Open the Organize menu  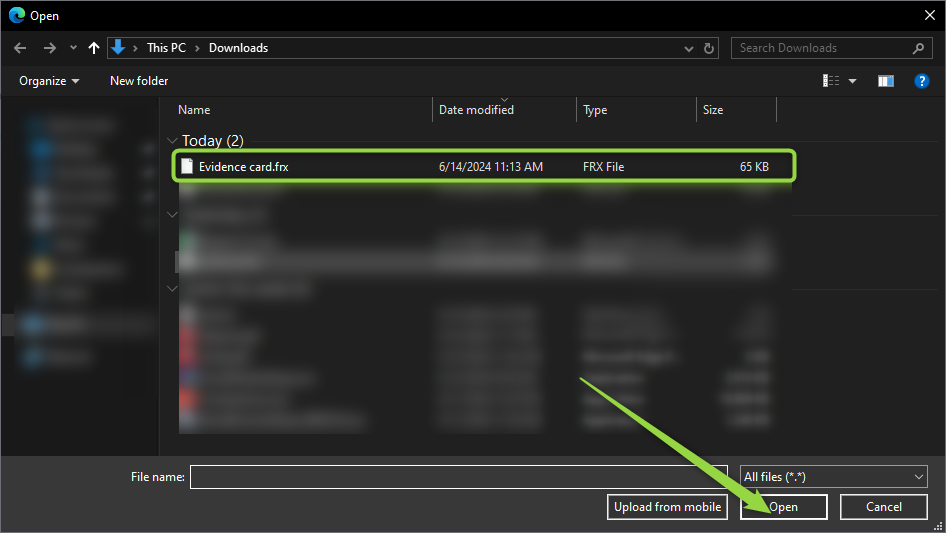[x=48, y=81]
